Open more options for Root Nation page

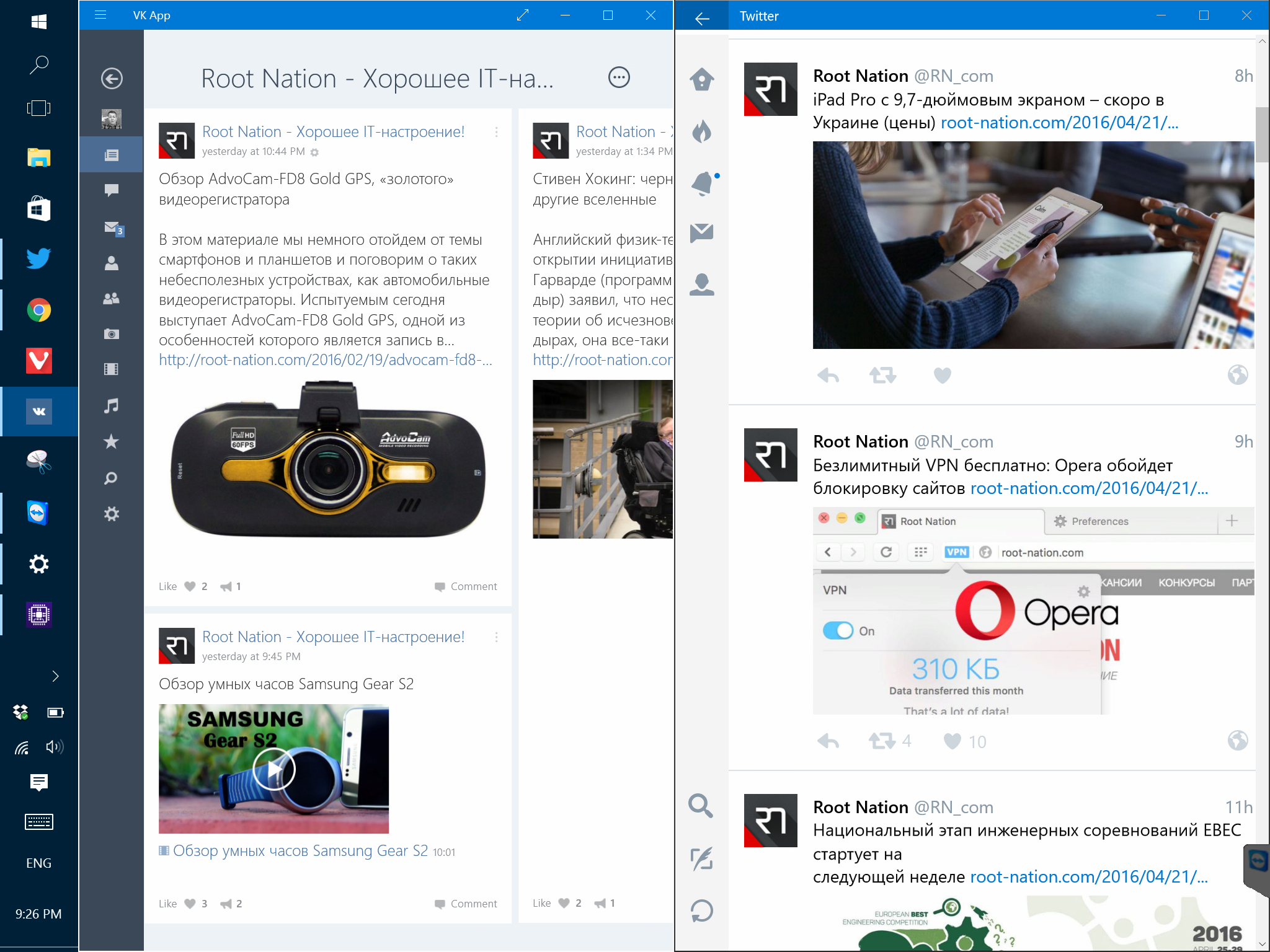pyautogui.click(x=619, y=77)
